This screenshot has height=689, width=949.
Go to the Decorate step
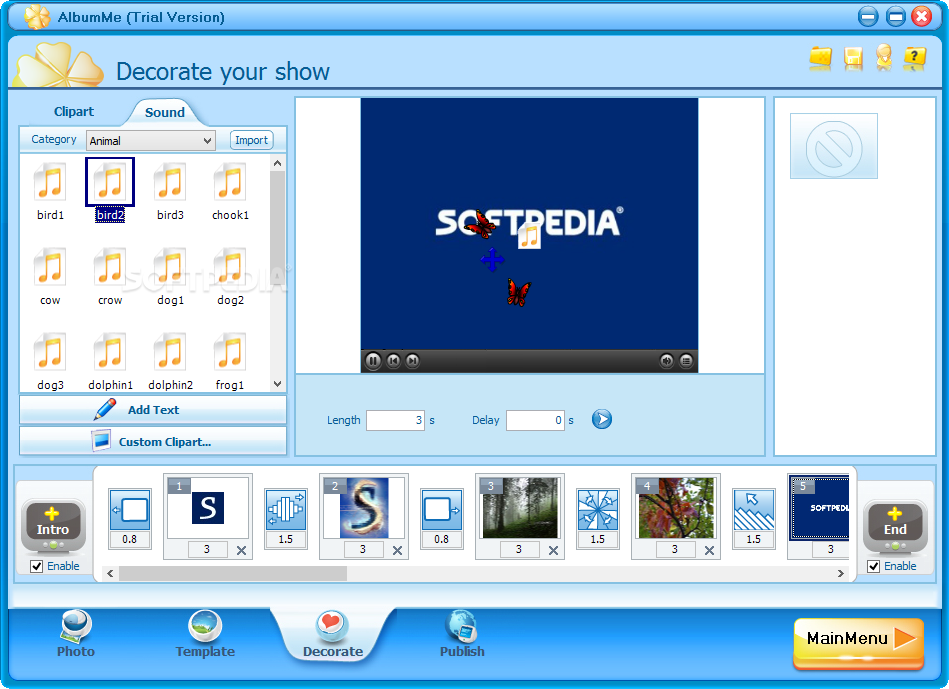[333, 634]
